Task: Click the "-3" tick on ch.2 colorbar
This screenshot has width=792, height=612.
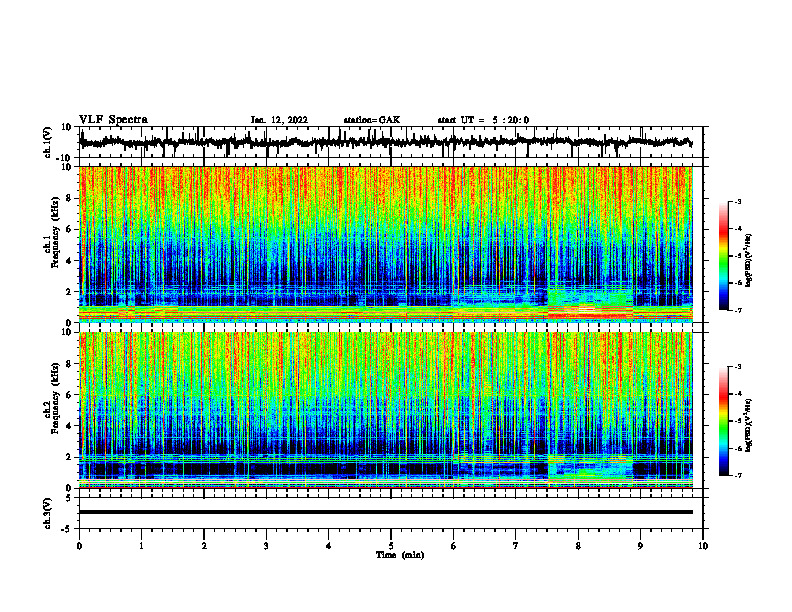Action: [738, 367]
